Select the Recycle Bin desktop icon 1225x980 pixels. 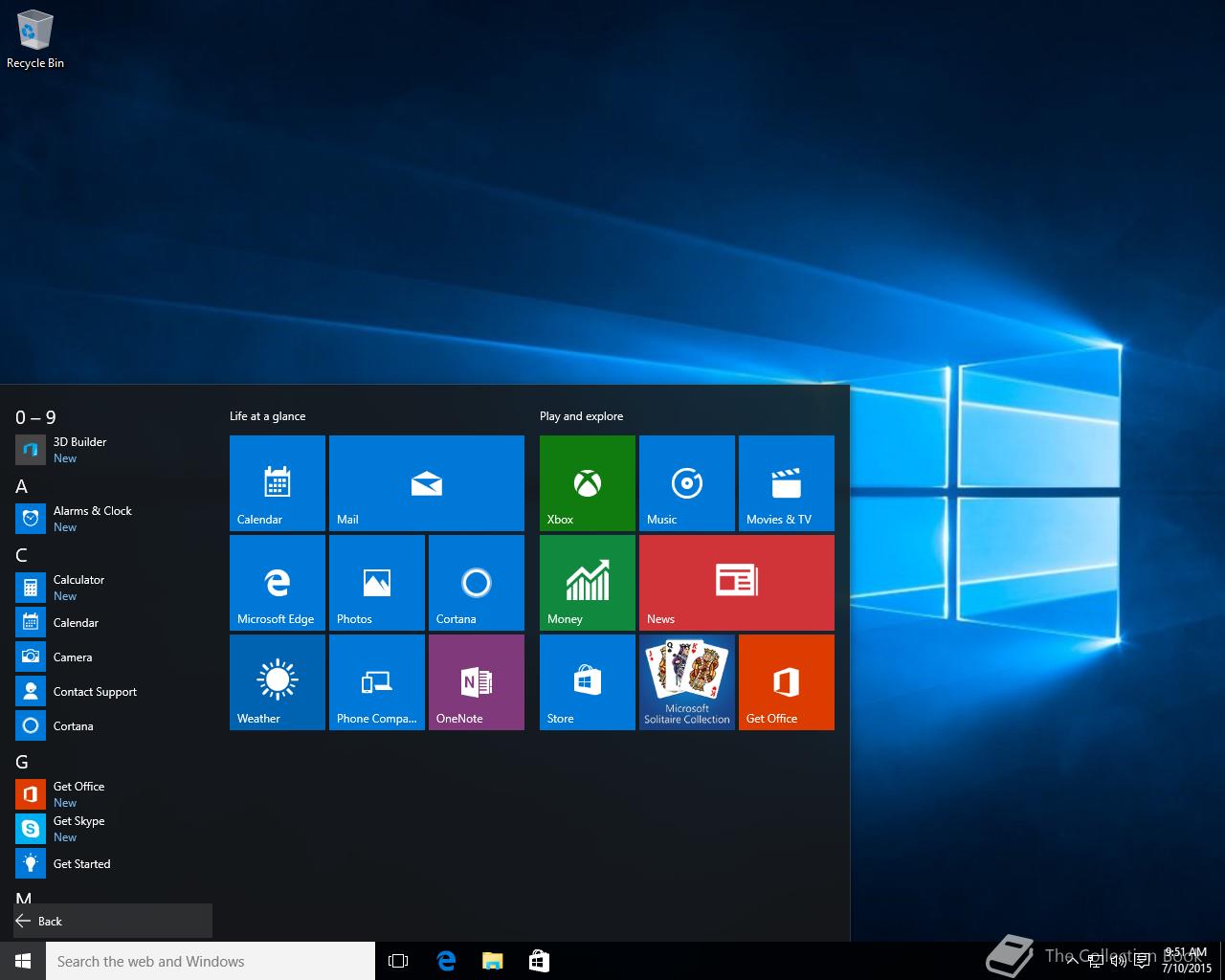pyautogui.click(x=35, y=40)
